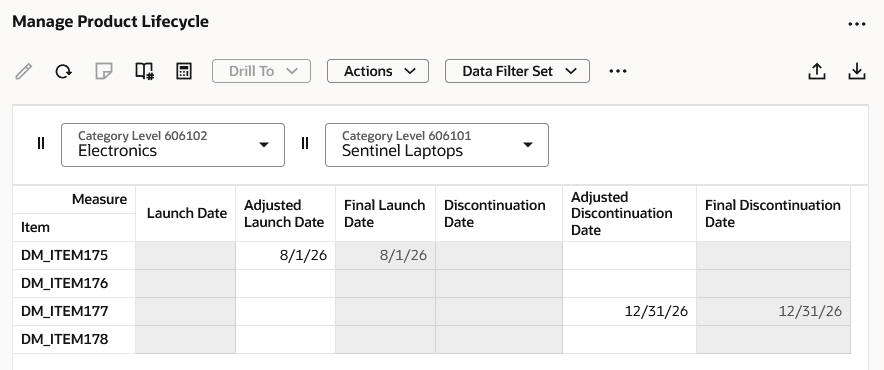Click Adjusted Discontinuation Date cell for DM_ITEM176

click(629, 283)
